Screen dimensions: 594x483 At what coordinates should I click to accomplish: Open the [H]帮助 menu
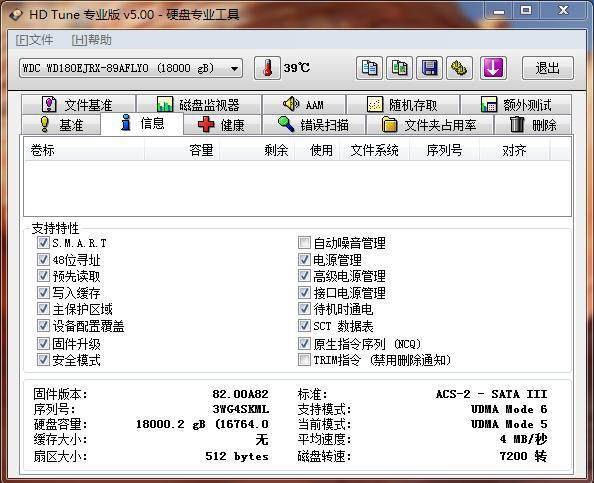point(92,40)
